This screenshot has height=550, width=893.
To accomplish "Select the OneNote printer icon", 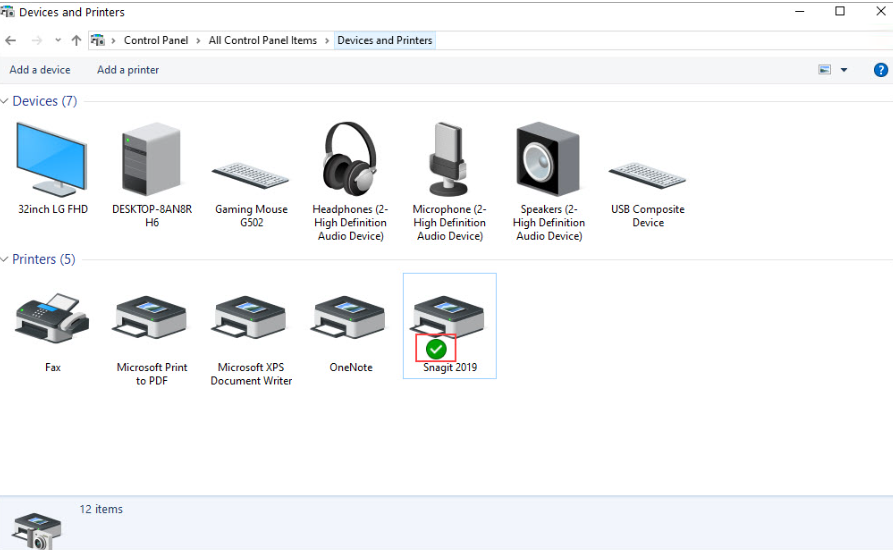I will click(350, 319).
